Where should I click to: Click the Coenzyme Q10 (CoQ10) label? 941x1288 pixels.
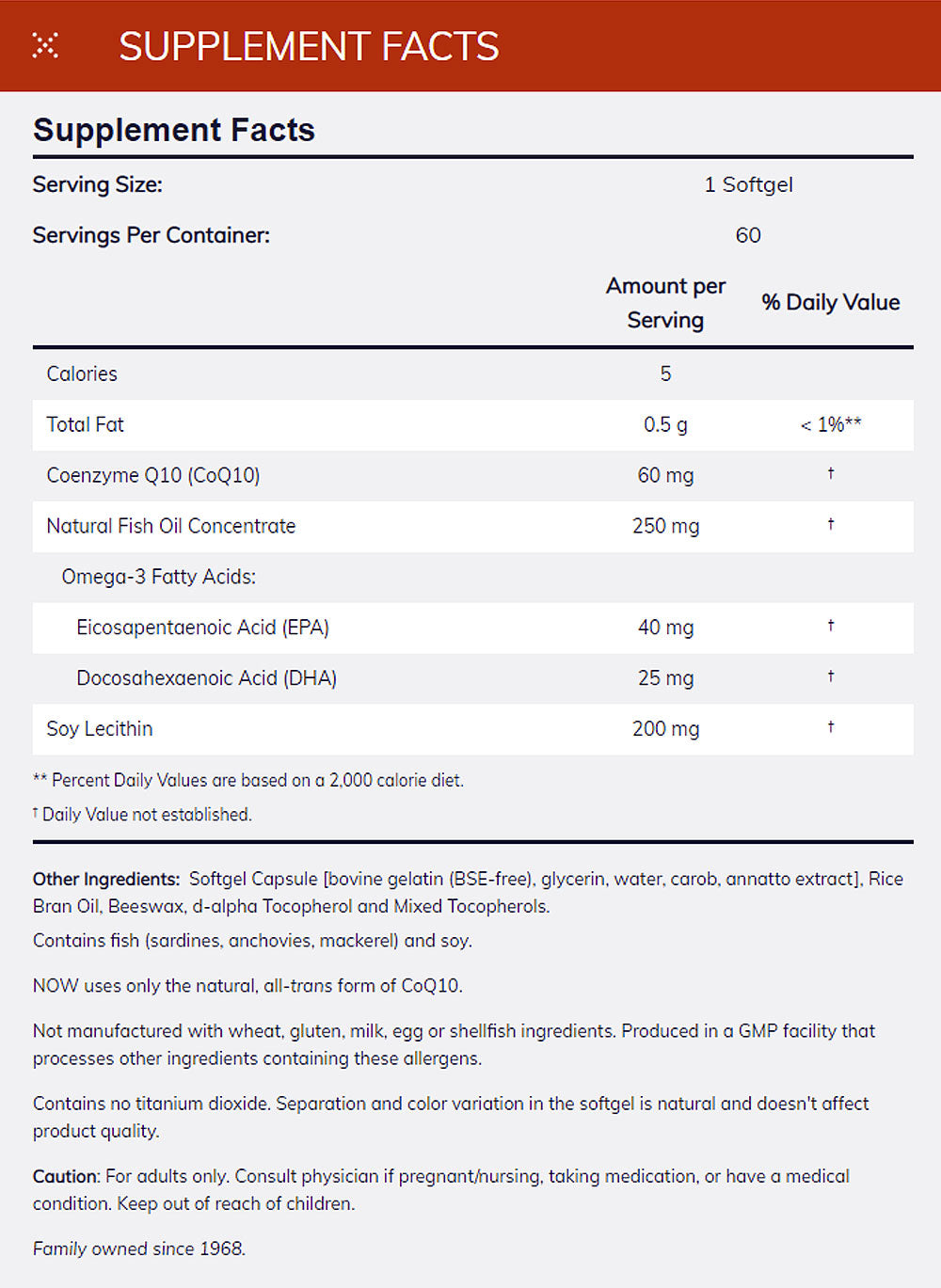coord(153,475)
